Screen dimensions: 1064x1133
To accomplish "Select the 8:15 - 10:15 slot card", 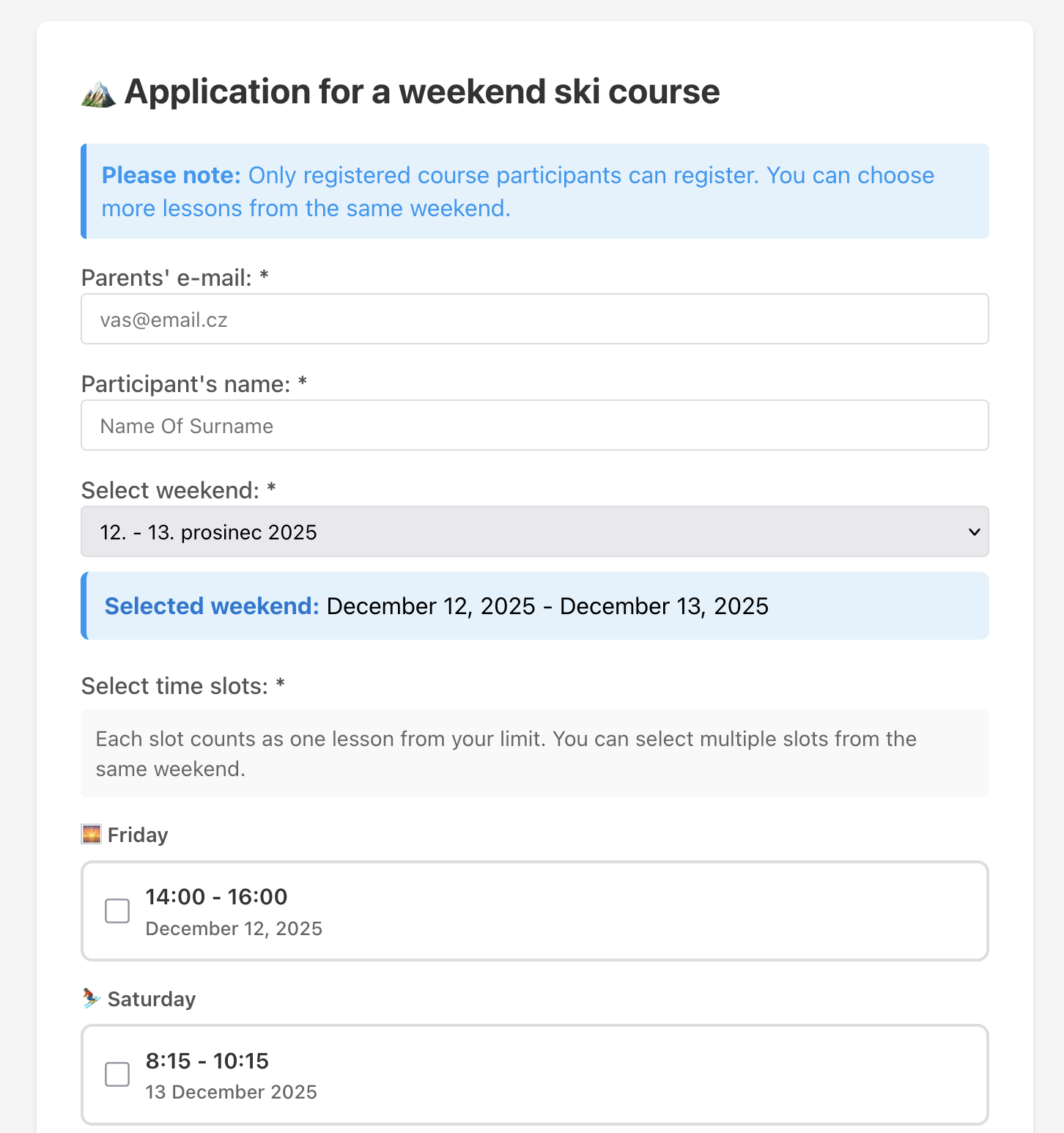I will pos(535,1074).
